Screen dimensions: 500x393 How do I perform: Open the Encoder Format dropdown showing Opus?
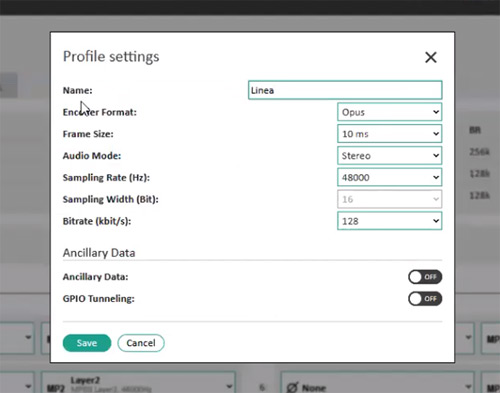click(389, 112)
